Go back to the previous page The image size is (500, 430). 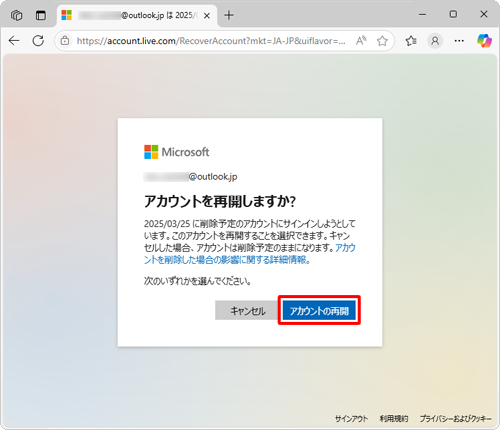pos(14,41)
